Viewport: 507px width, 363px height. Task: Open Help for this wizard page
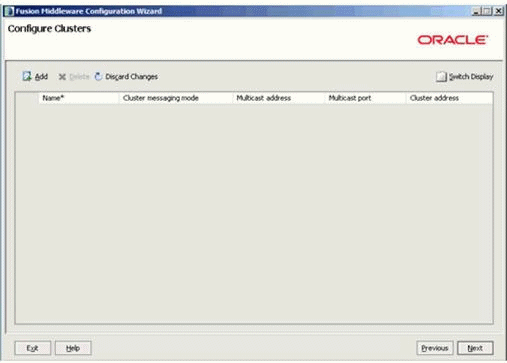(x=73, y=348)
